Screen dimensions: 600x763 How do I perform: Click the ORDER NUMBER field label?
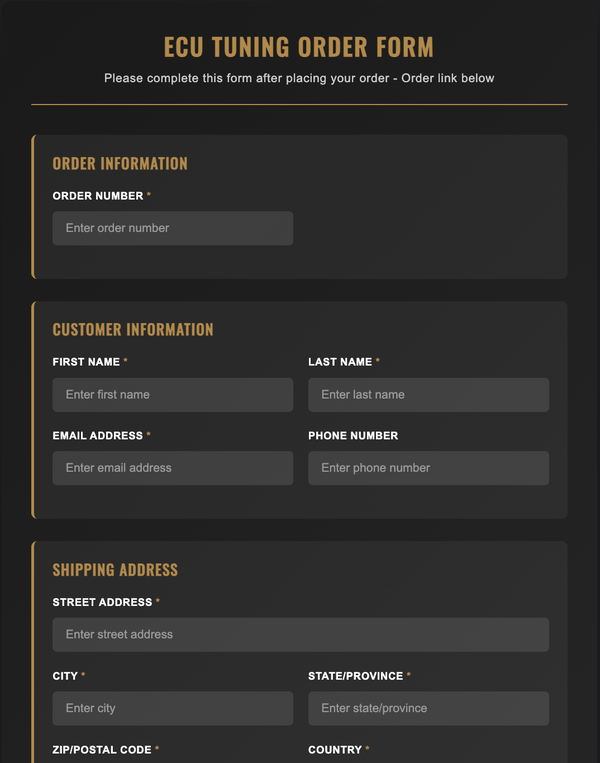pos(98,196)
